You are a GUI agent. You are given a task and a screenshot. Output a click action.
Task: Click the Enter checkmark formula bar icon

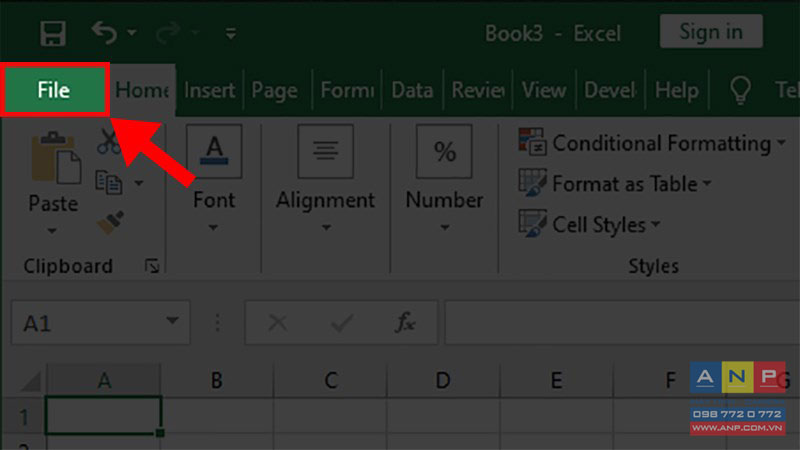coord(342,322)
